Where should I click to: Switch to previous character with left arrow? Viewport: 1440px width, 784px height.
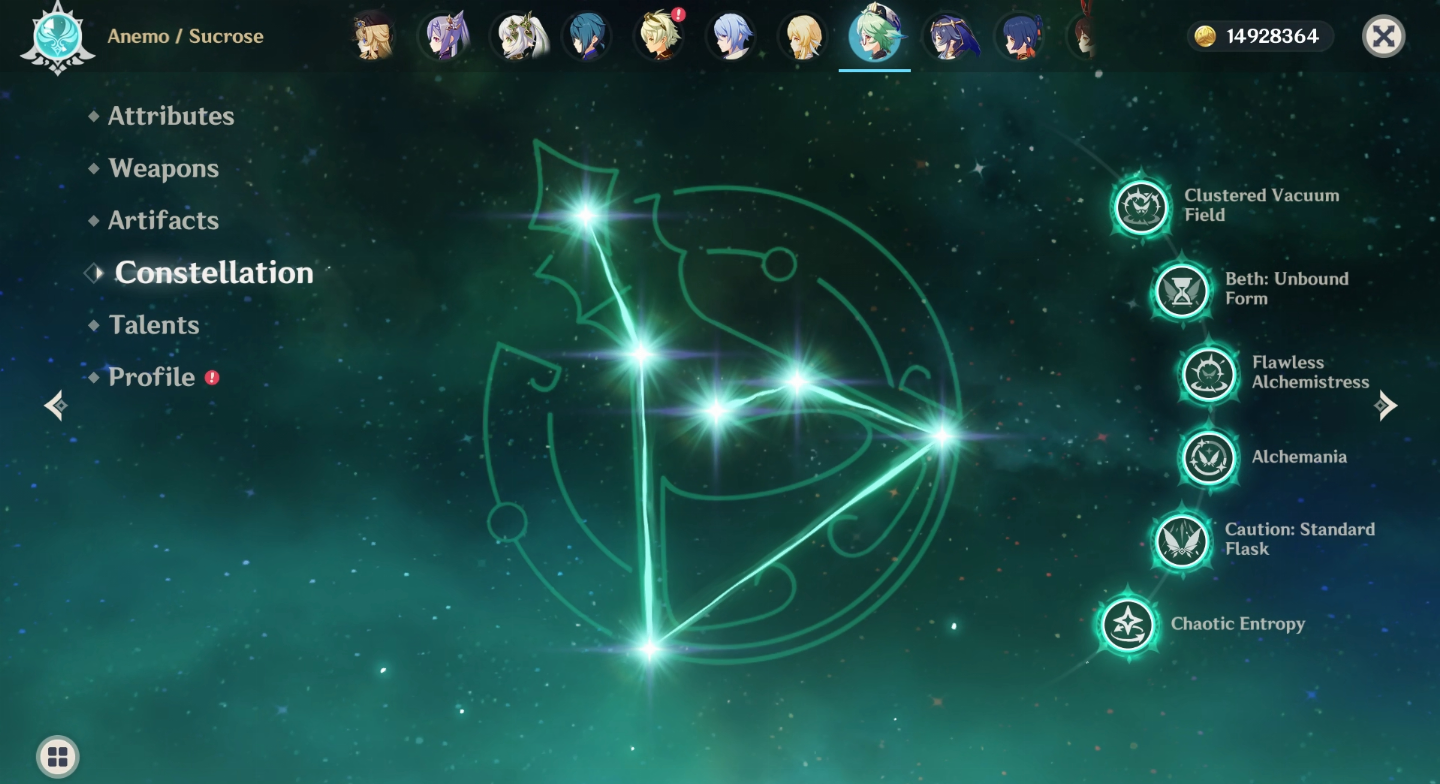click(x=55, y=405)
